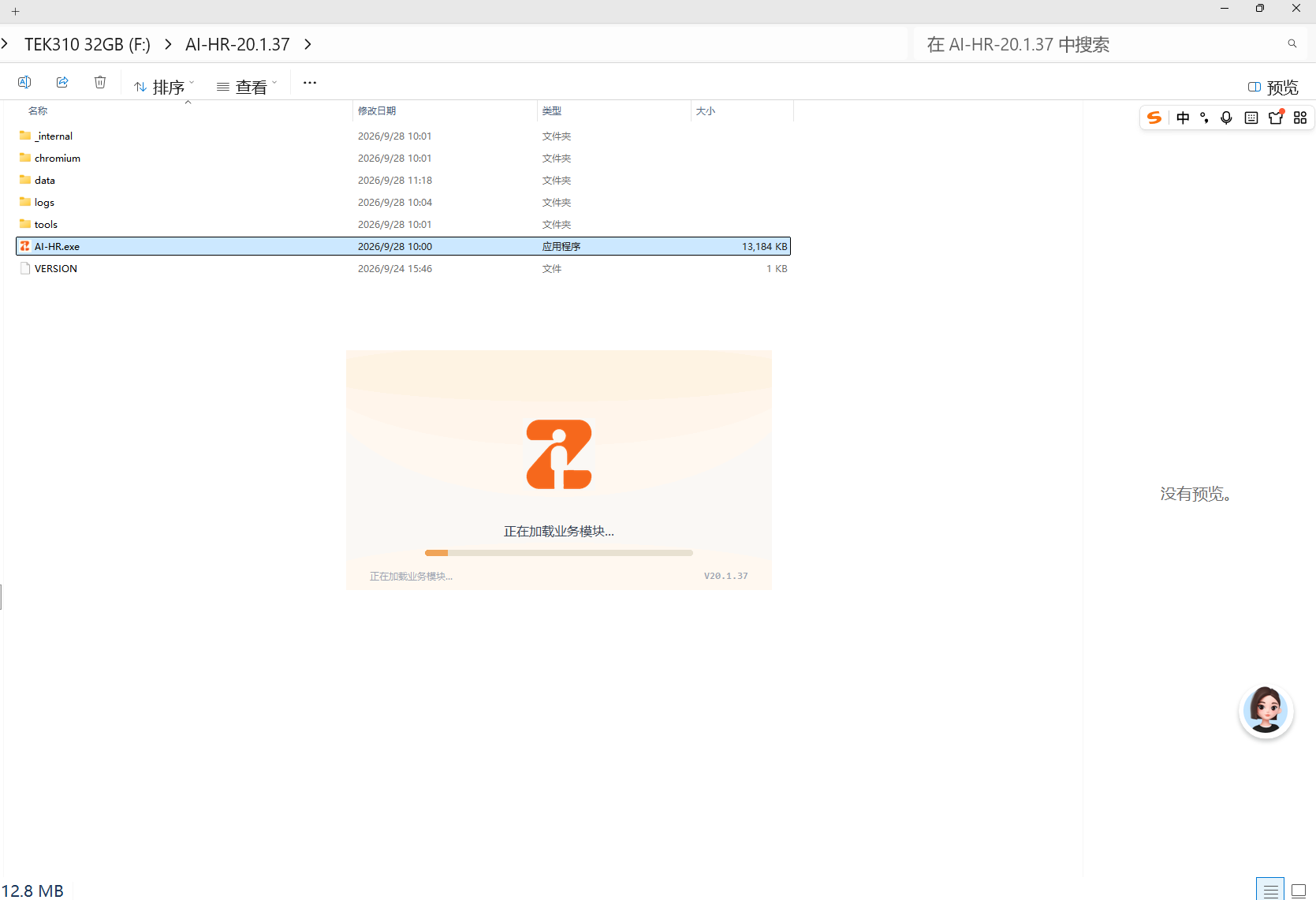Screen dimensions: 1316x900
Task: Expand chevron after TEK310 32GB breadcrumb
Action: [168, 44]
